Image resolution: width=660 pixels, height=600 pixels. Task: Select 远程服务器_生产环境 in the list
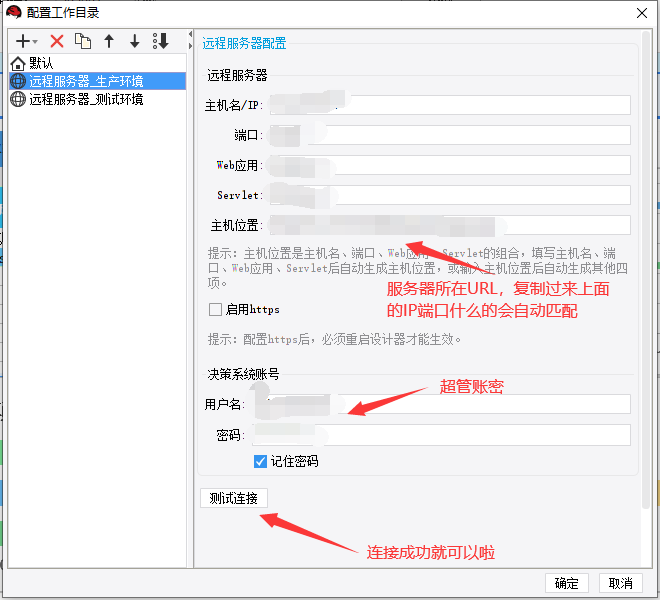(x=97, y=81)
